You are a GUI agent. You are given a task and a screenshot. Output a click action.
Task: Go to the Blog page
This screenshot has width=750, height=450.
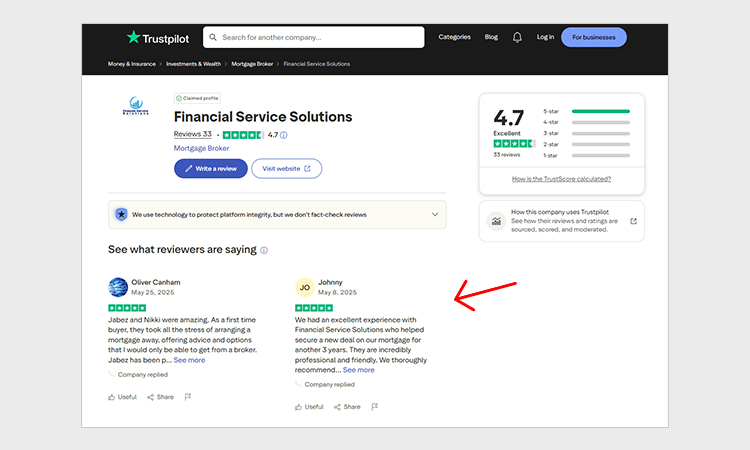[491, 37]
